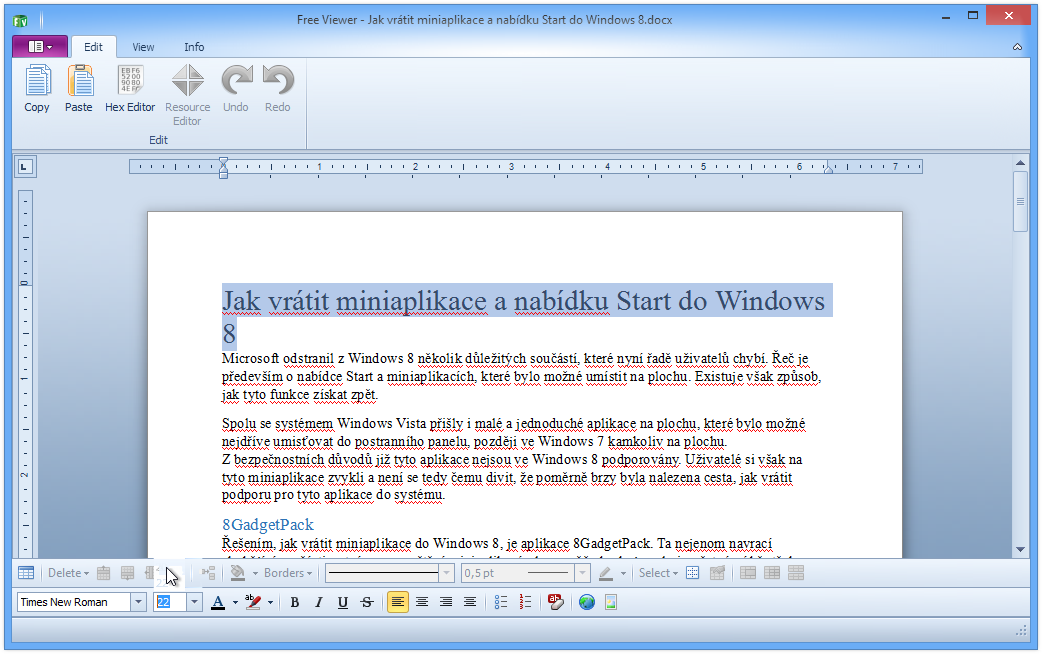Image resolution: width=1042 pixels, height=654 pixels.
Task: Open the border line style combo box
Action: 389,573
